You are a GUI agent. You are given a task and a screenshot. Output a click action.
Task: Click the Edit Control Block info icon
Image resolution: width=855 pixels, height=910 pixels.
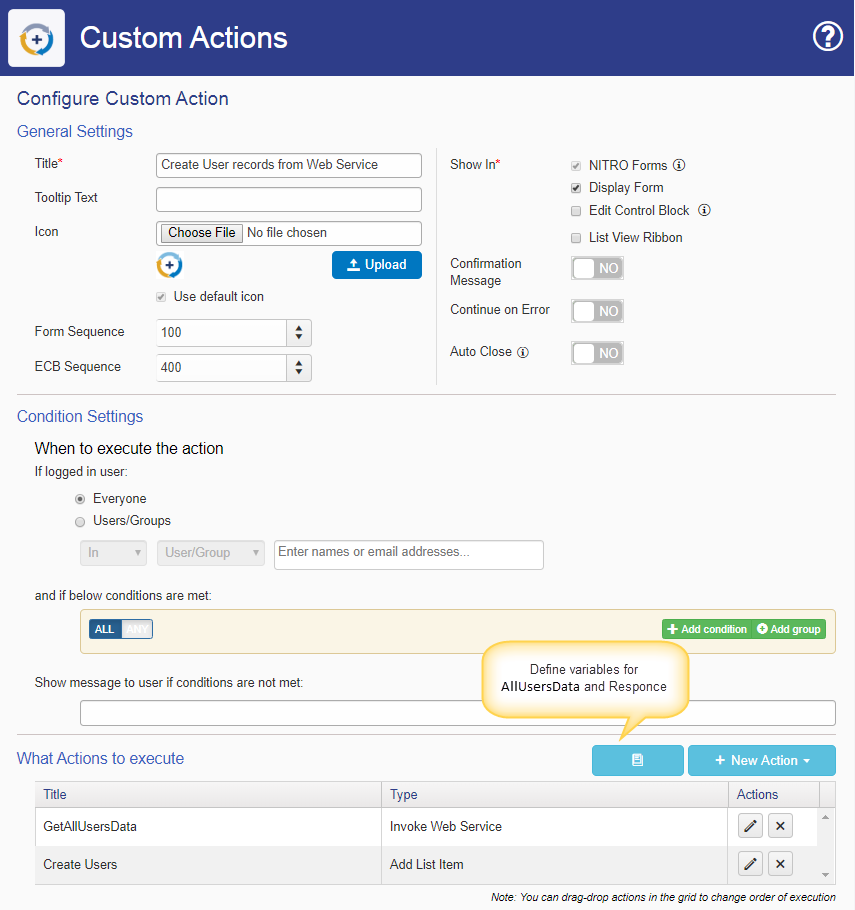tap(704, 210)
